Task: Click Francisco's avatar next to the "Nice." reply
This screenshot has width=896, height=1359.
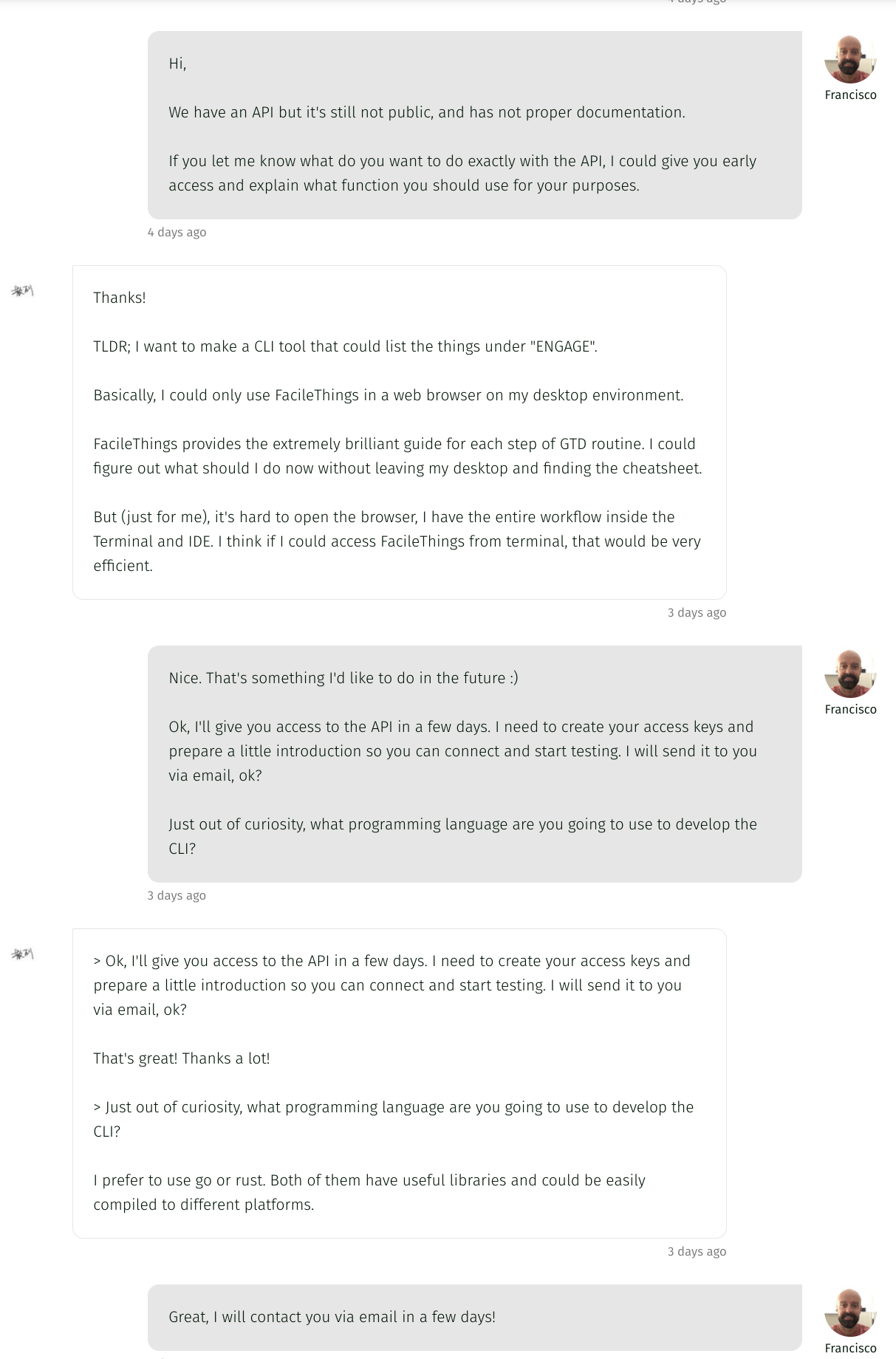Action: coord(849,674)
